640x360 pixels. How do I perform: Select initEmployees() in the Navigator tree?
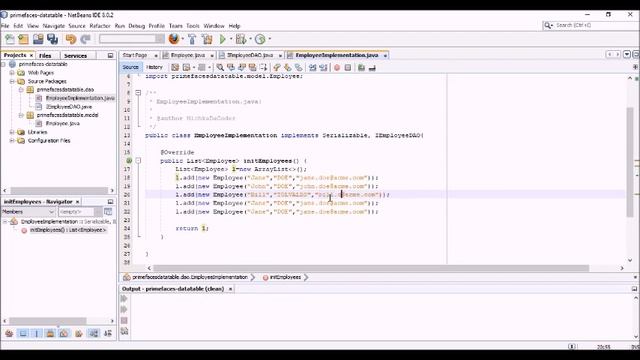[68, 230]
